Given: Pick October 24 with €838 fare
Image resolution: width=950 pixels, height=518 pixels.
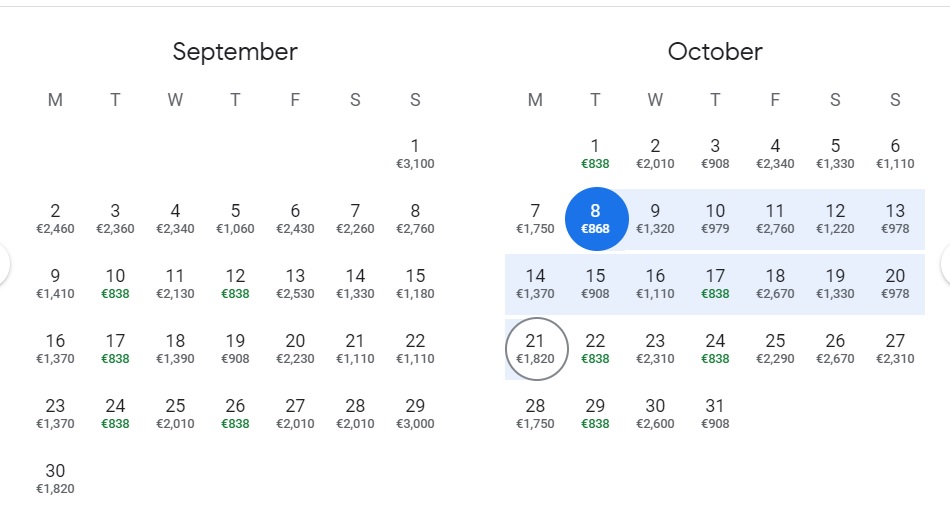Looking at the screenshot, I should tap(715, 348).
